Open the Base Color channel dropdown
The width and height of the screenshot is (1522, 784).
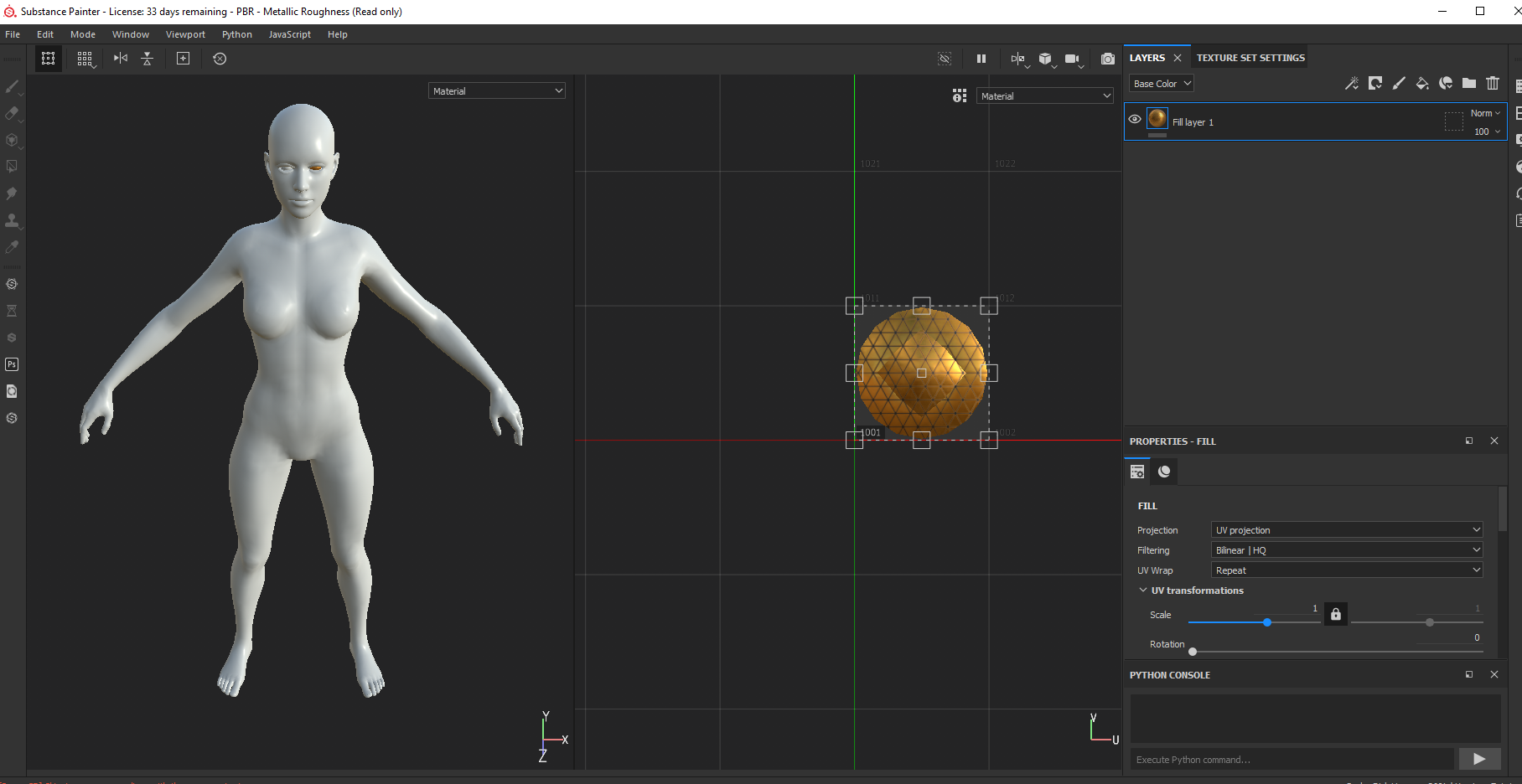1162,84
